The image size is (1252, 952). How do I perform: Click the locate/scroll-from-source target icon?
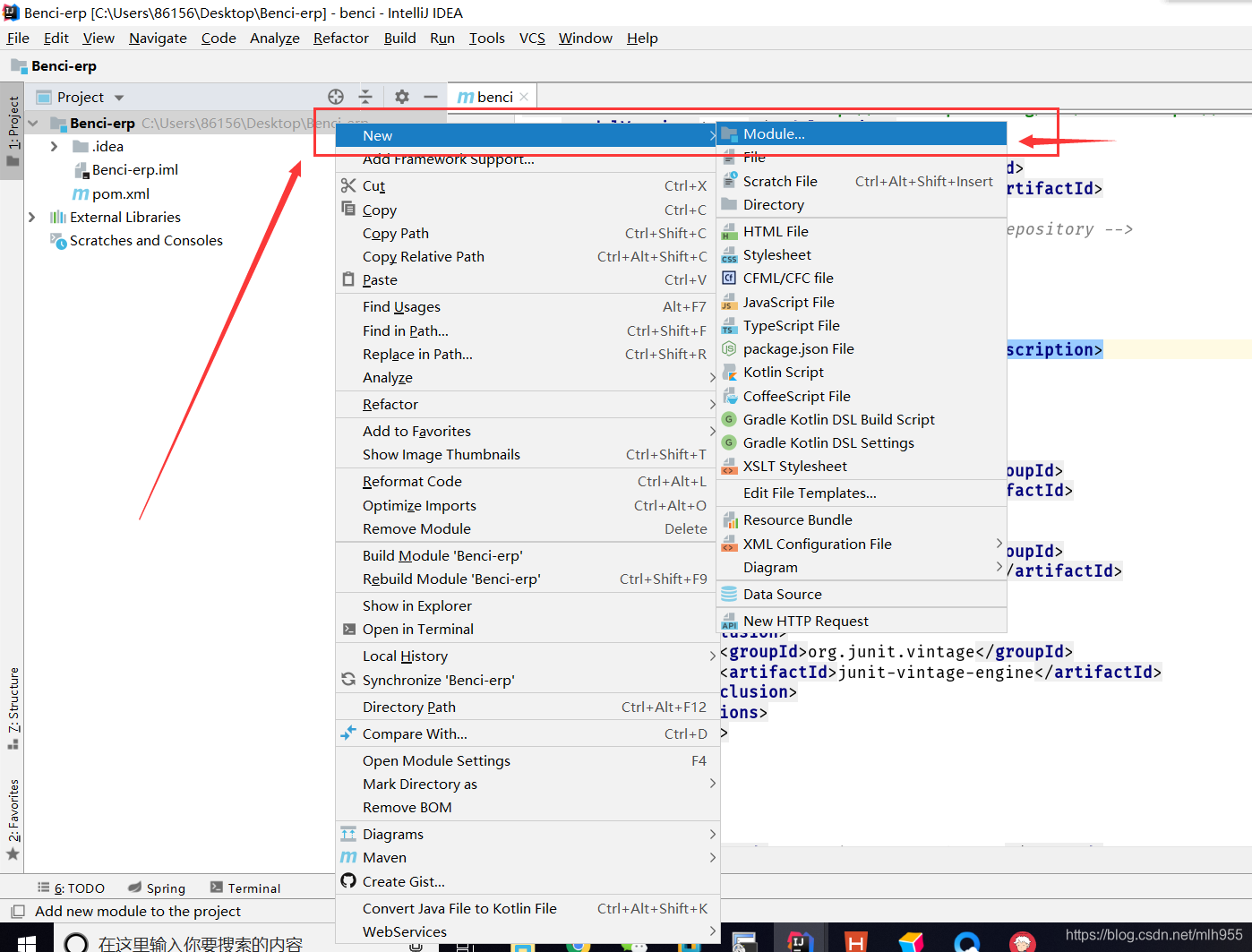(336, 97)
